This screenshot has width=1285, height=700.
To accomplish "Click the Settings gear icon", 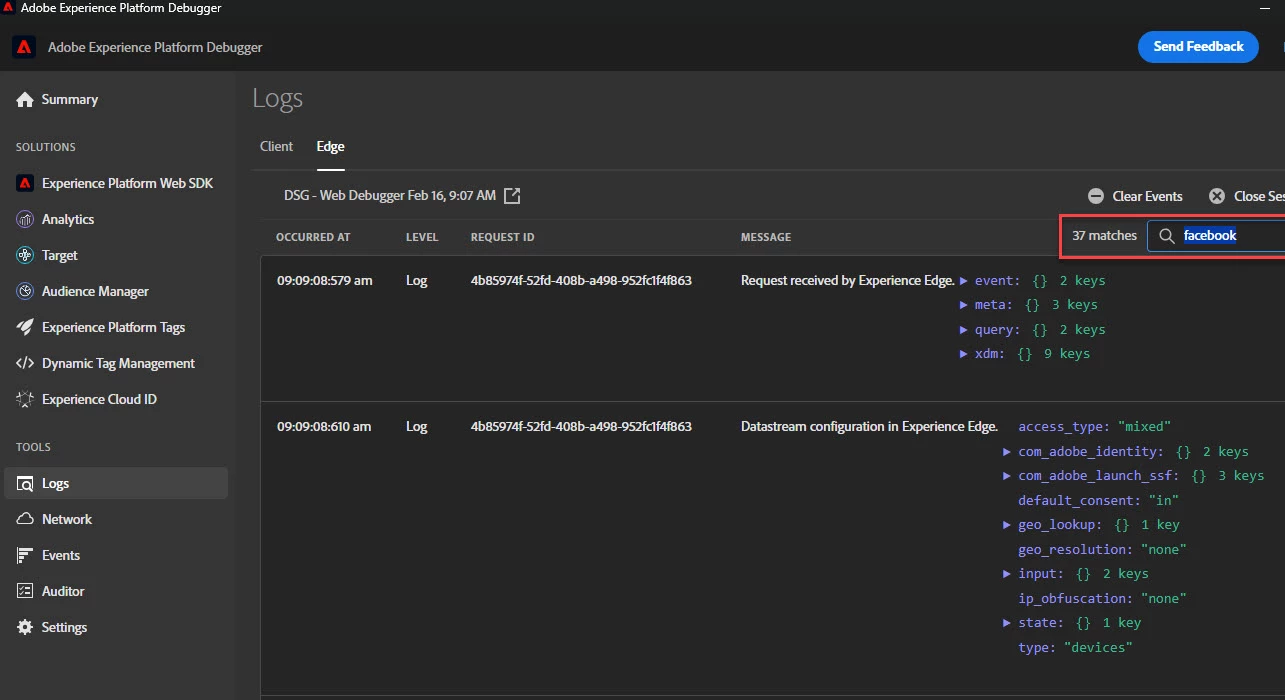I will pos(25,627).
